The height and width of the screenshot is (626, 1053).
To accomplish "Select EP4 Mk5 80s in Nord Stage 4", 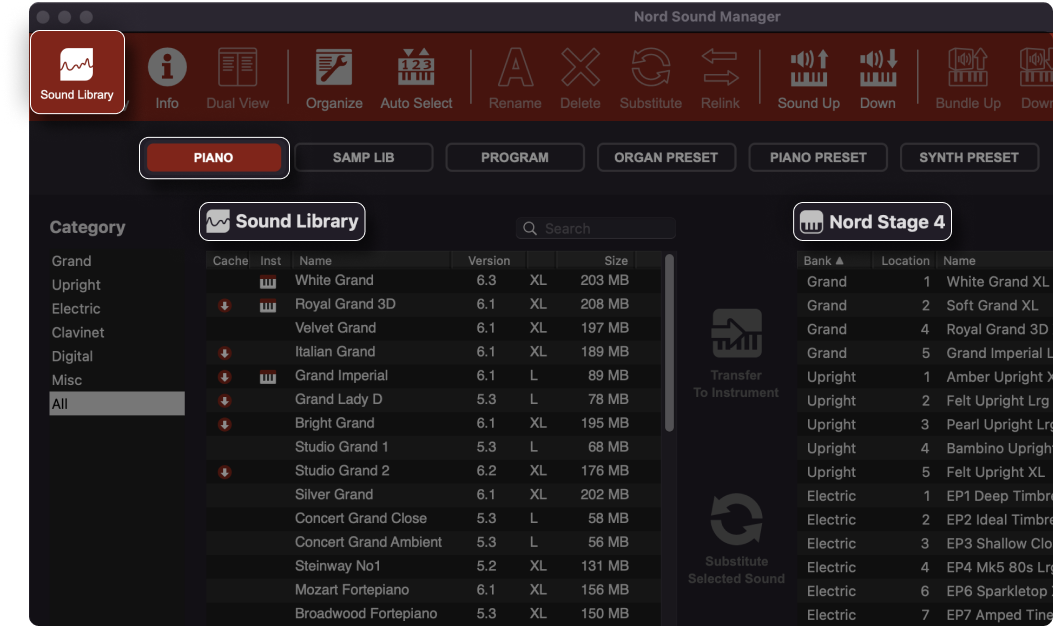I will point(925,568).
